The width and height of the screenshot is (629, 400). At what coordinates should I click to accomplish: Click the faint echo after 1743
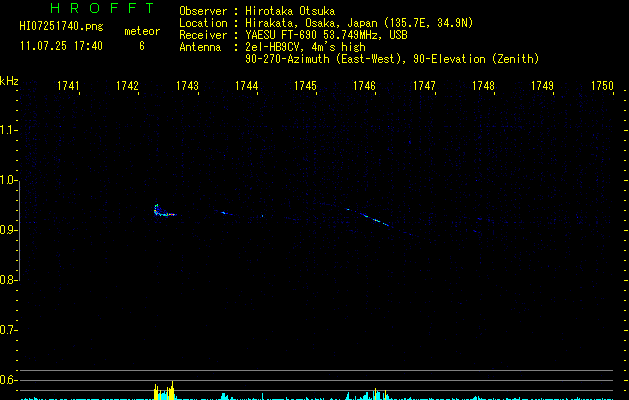click(x=226, y=213)
